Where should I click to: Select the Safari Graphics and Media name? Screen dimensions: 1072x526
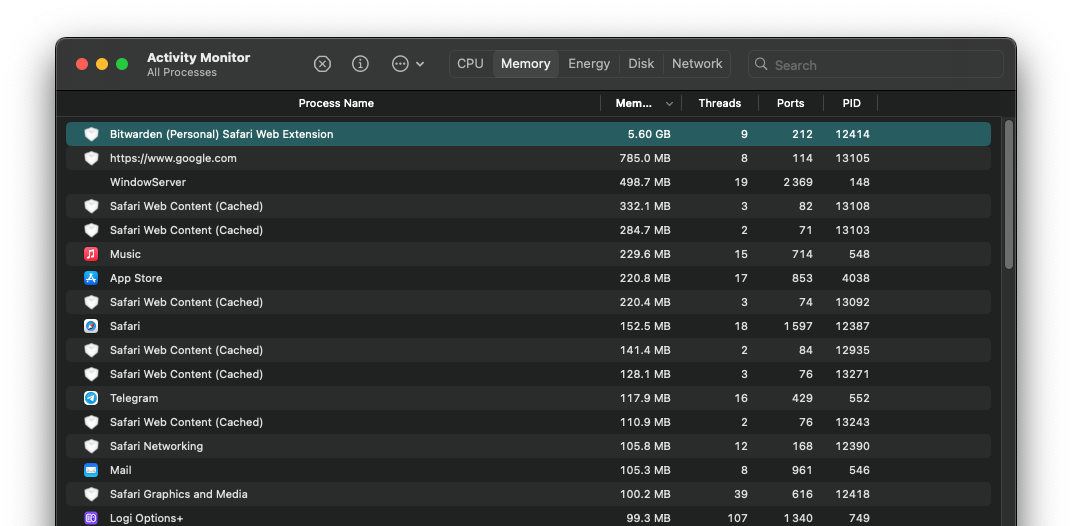coord(178,494)
